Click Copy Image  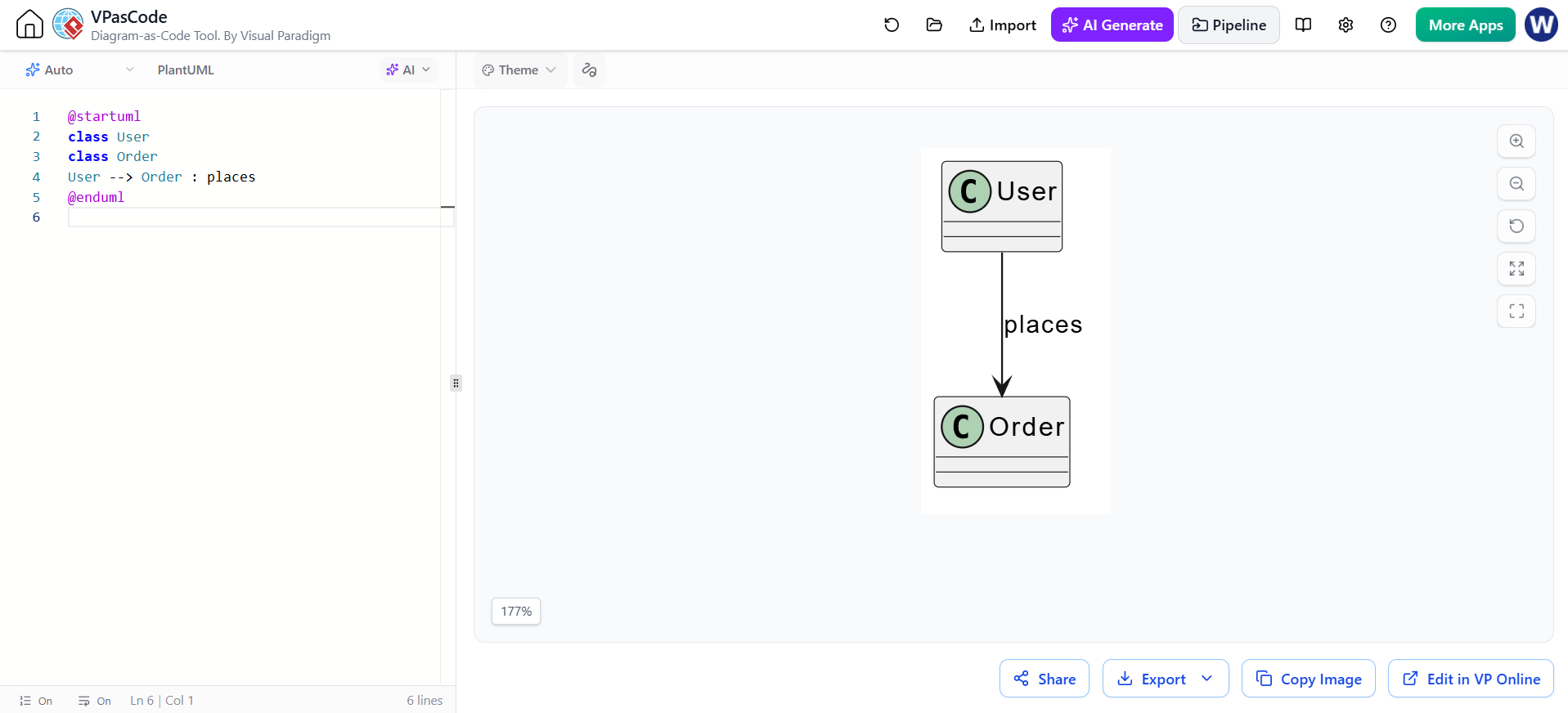(x=1309, y=679)
